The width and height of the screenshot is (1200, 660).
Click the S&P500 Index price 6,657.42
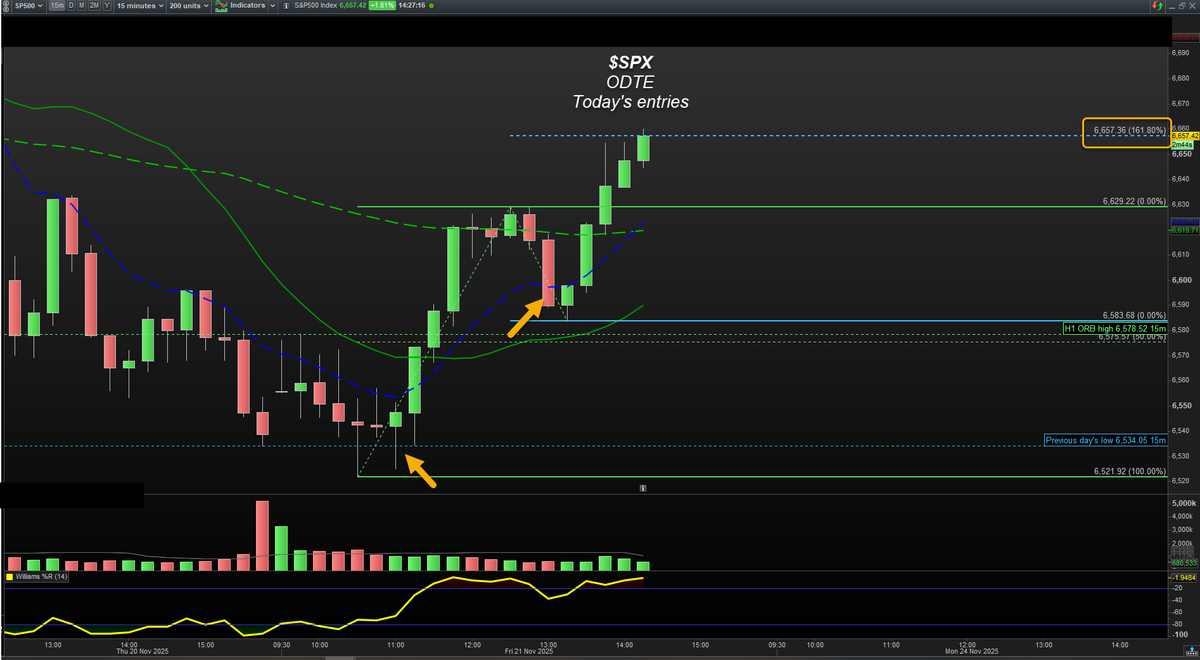coord(352,6)
